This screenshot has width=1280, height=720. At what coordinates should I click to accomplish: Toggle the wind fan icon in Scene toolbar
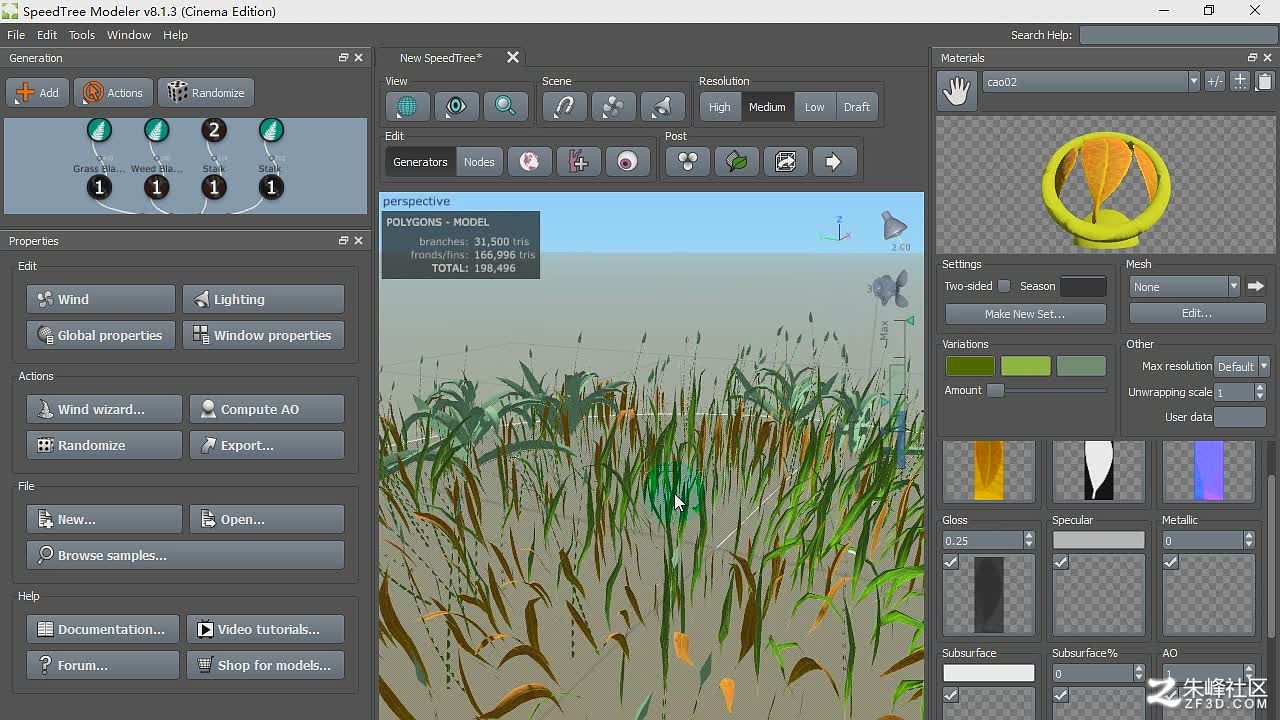click(x=613, y=106)
